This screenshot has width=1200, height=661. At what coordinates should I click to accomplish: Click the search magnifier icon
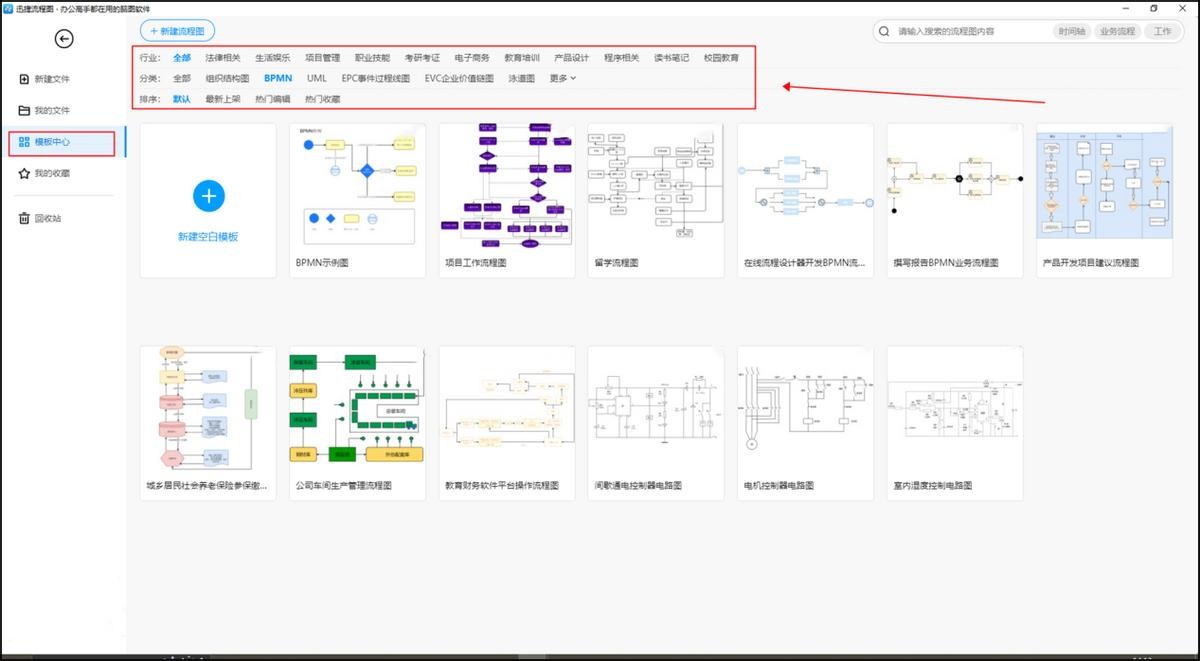(884, 32)
